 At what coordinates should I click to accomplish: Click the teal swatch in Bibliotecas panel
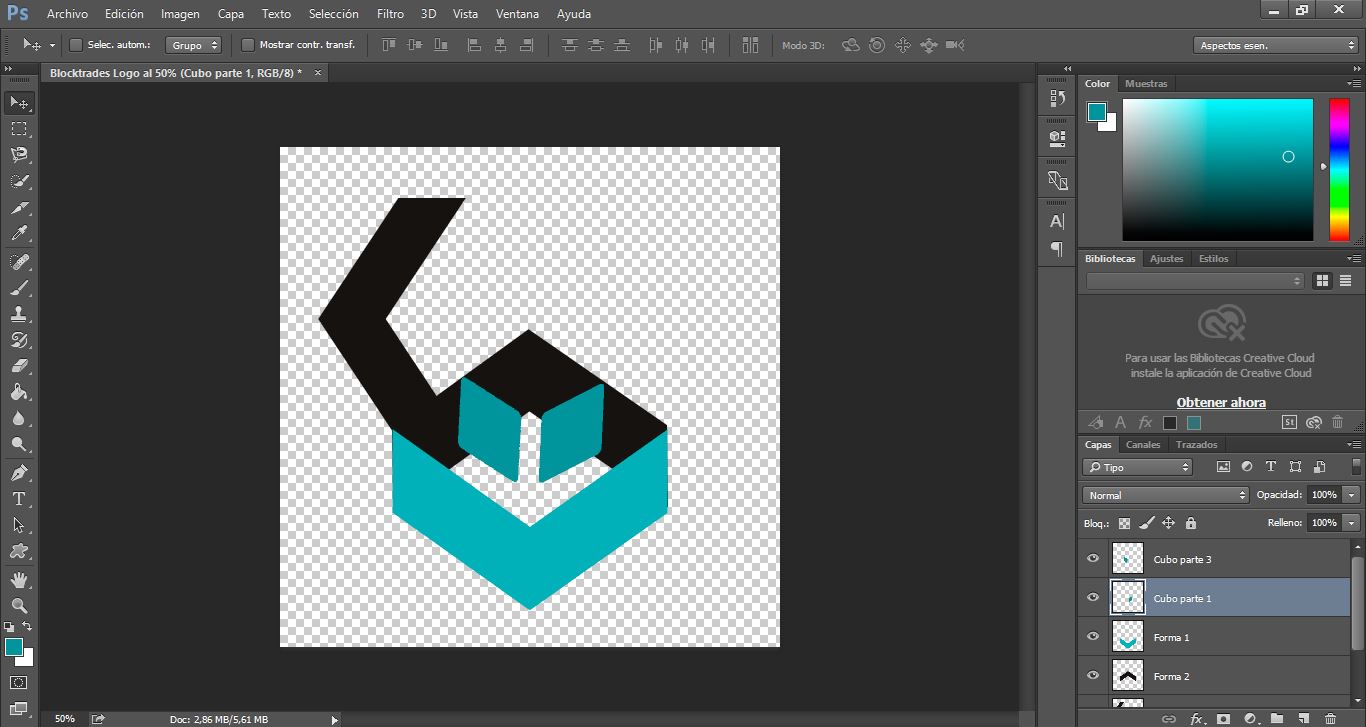pos(1194,423)
